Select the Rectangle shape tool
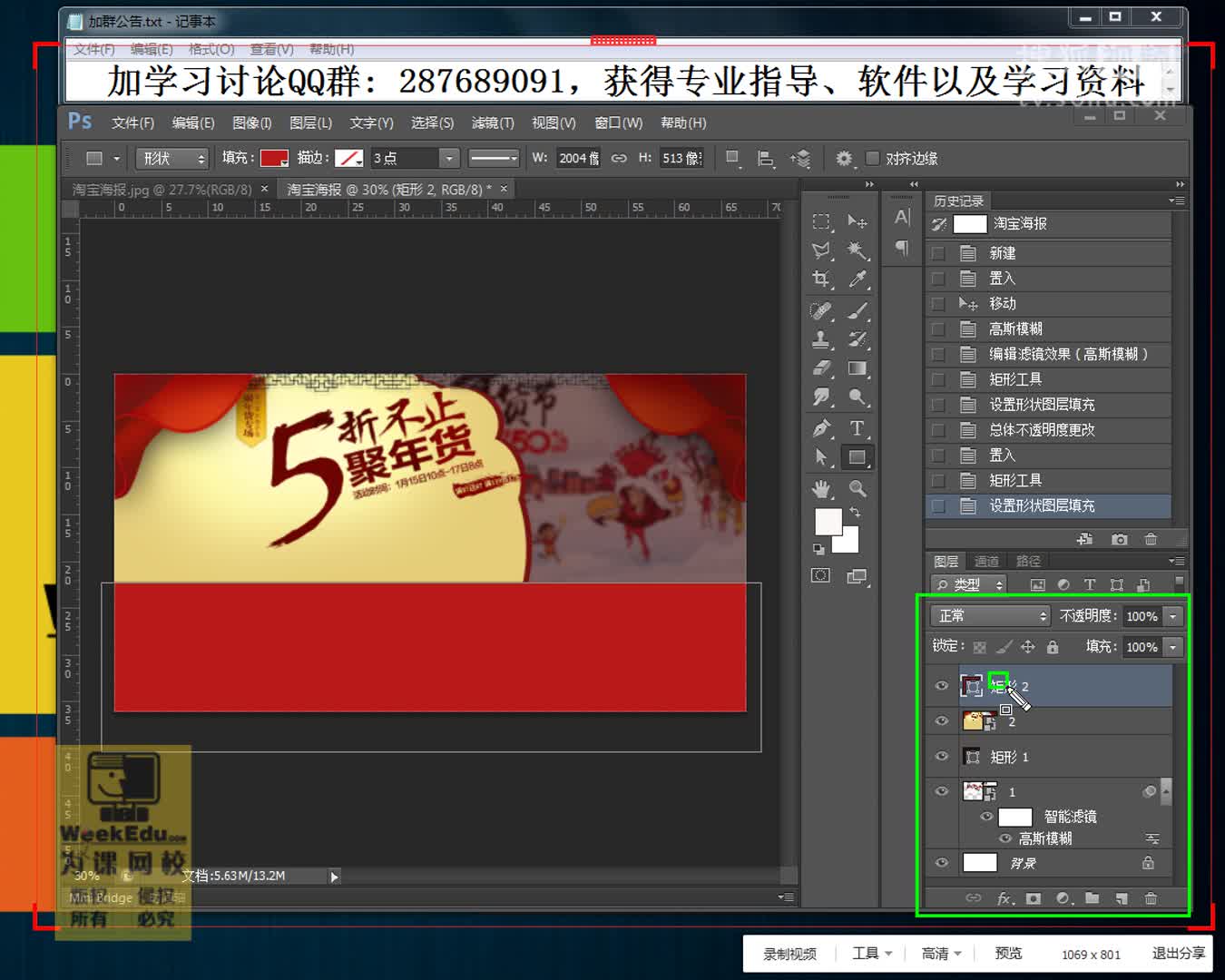The image size is (1225, 980). click(857, 457)
